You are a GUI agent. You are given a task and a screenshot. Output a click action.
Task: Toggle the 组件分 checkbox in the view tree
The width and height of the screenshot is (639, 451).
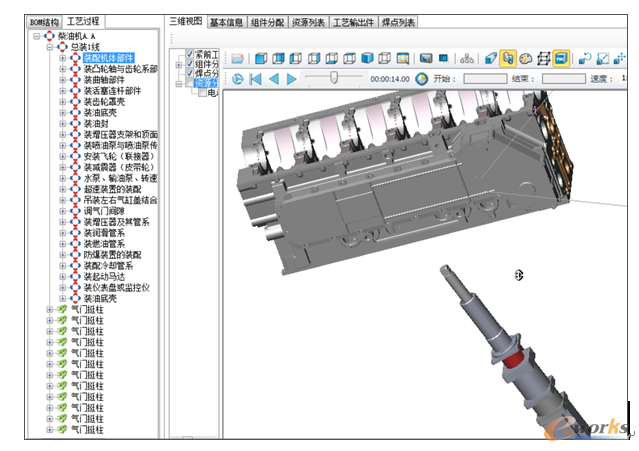(190, 64)
